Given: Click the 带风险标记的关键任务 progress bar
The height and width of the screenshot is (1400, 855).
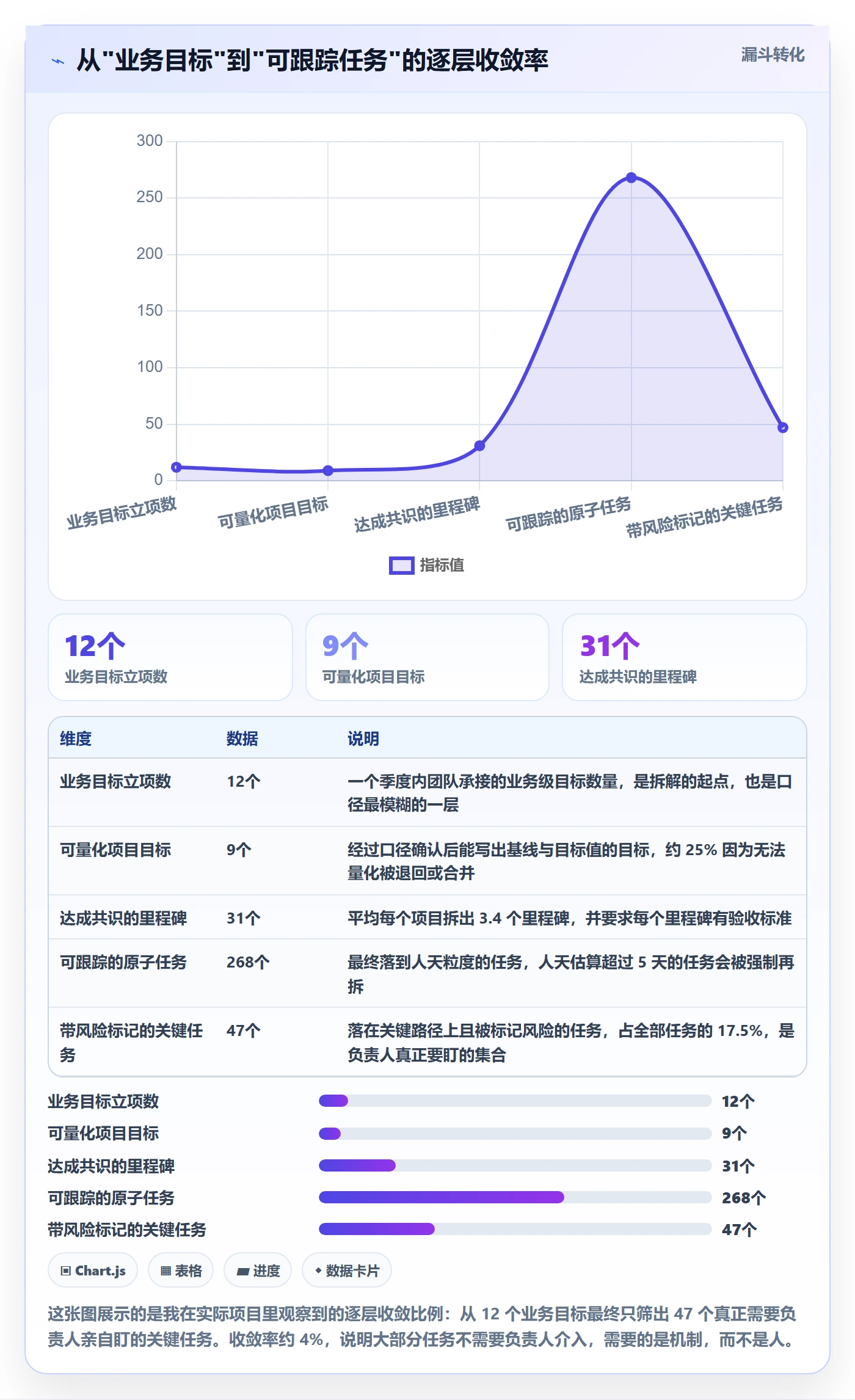Looking at the screenshot, I should [x=515, y=1229].
